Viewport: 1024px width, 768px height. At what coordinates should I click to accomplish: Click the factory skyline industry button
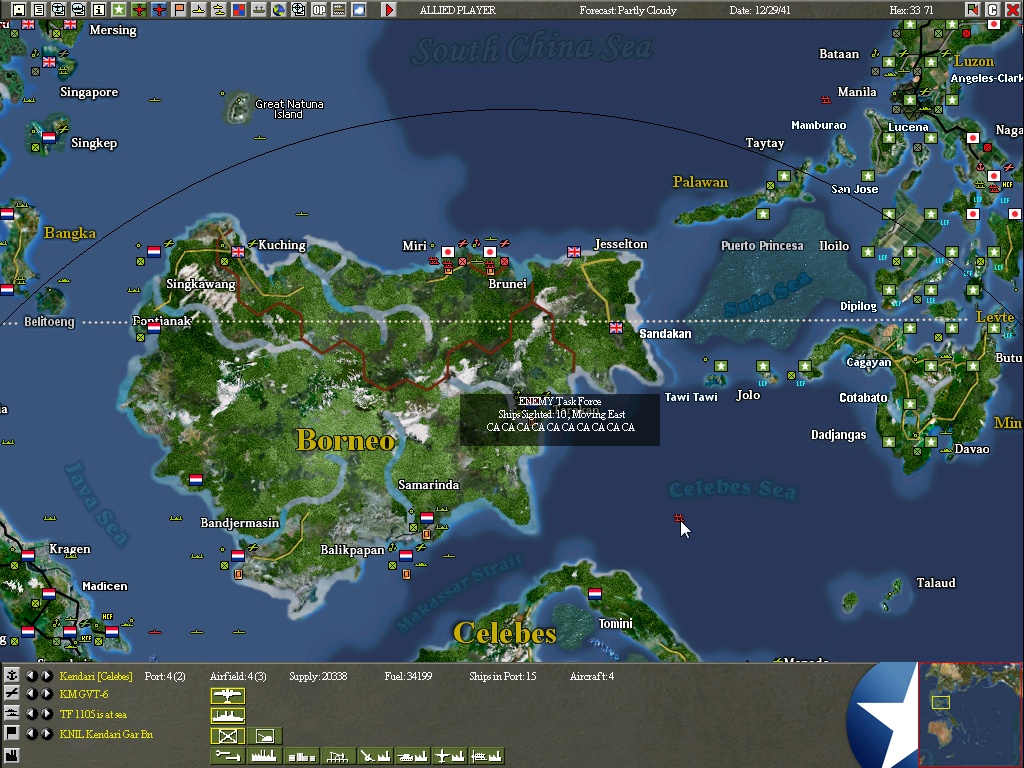tap(264, 756)
